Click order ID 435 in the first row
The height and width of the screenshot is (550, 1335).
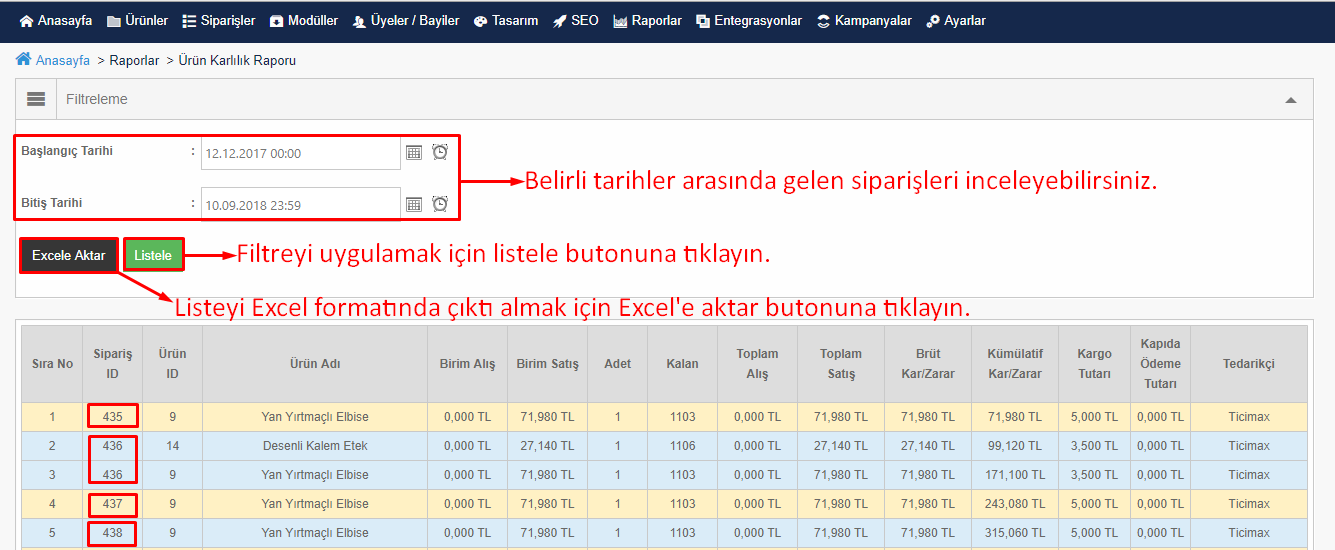113,416
